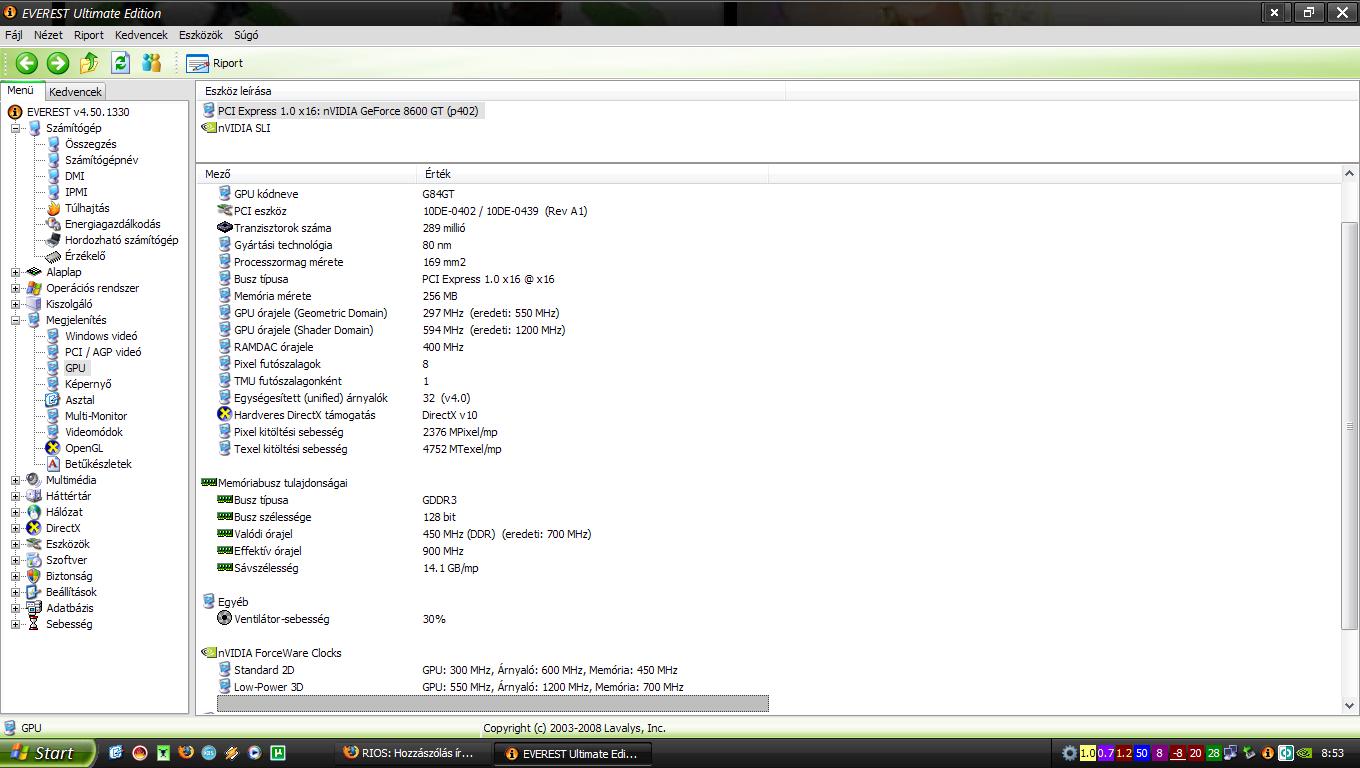Go back with the green left arrow

(x=27, y=63)
